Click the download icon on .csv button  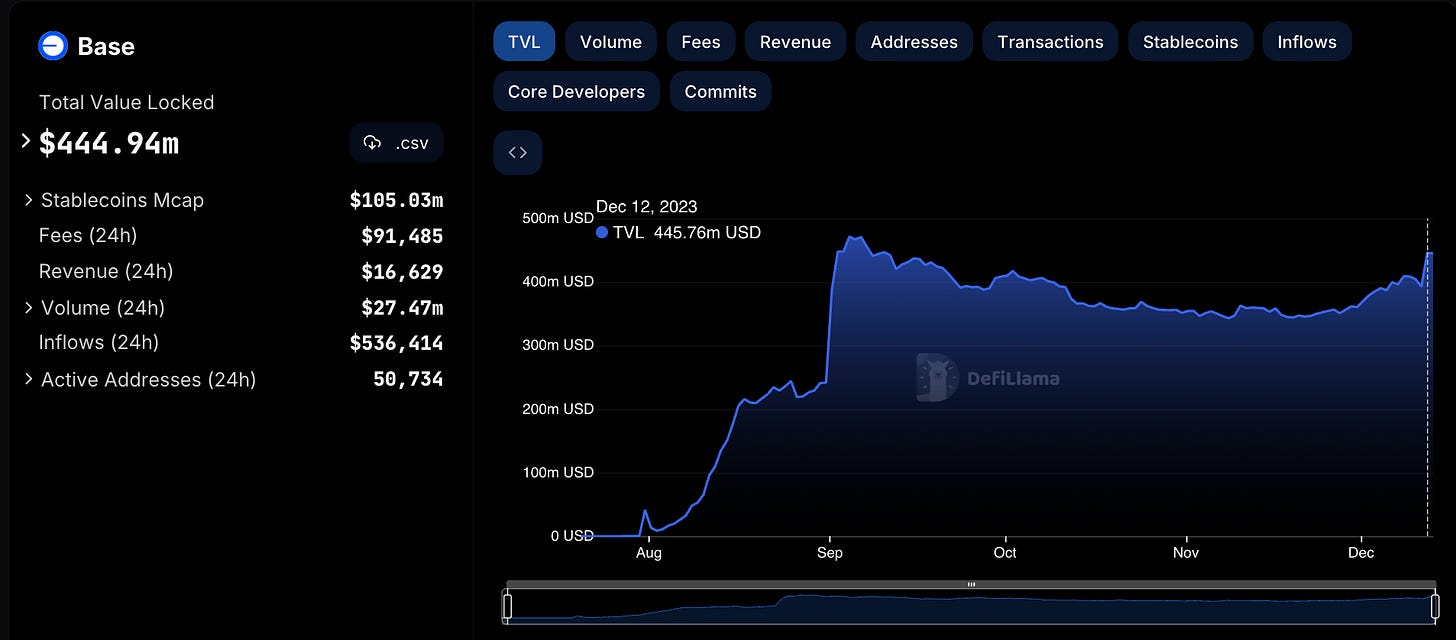coord(372,143)
